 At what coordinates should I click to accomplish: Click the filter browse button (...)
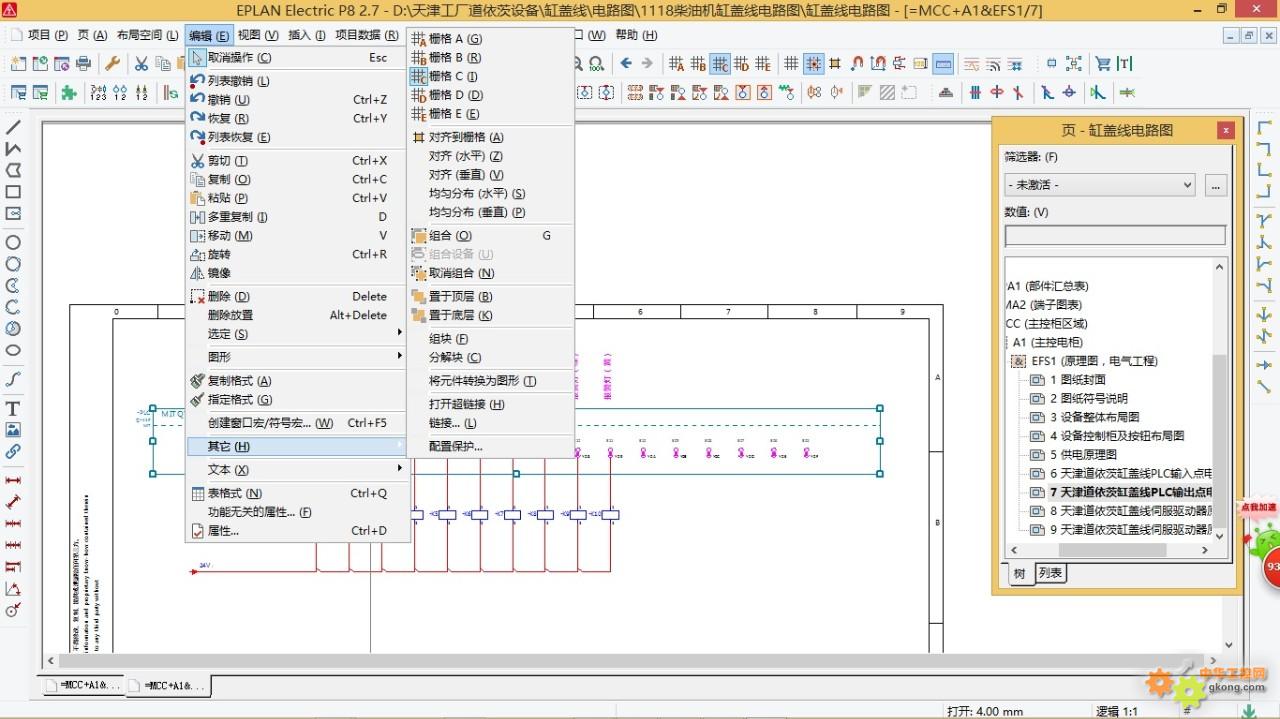(1216, 185)
